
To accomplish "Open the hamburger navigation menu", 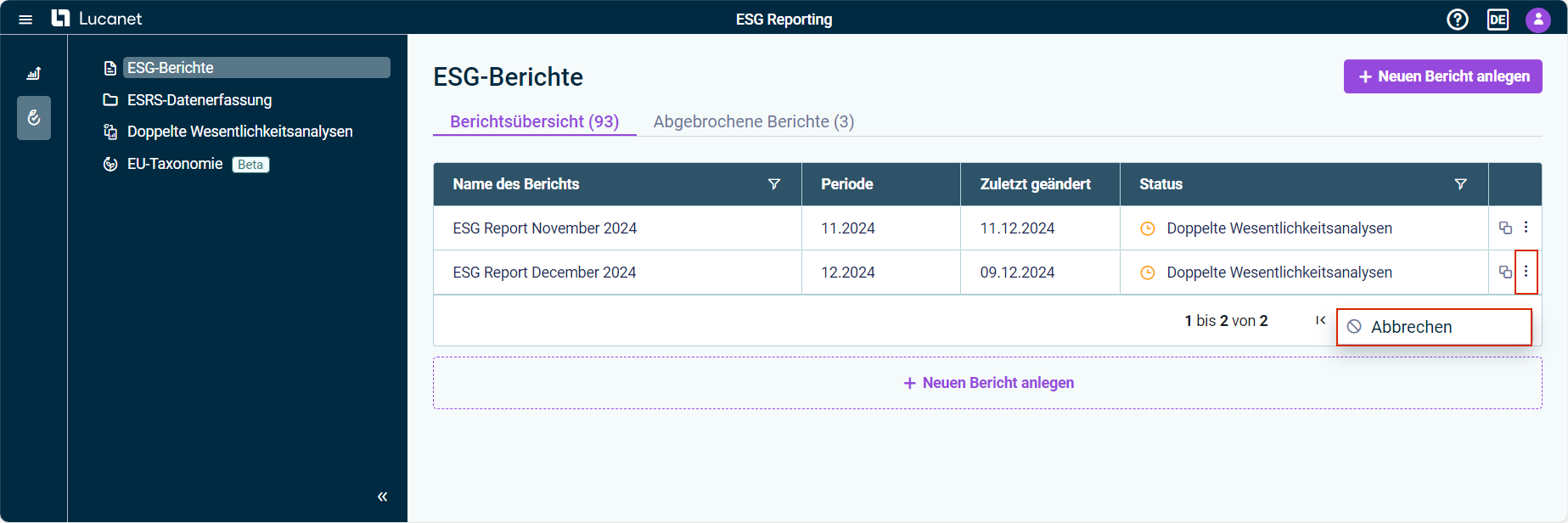I will [25, 19].
